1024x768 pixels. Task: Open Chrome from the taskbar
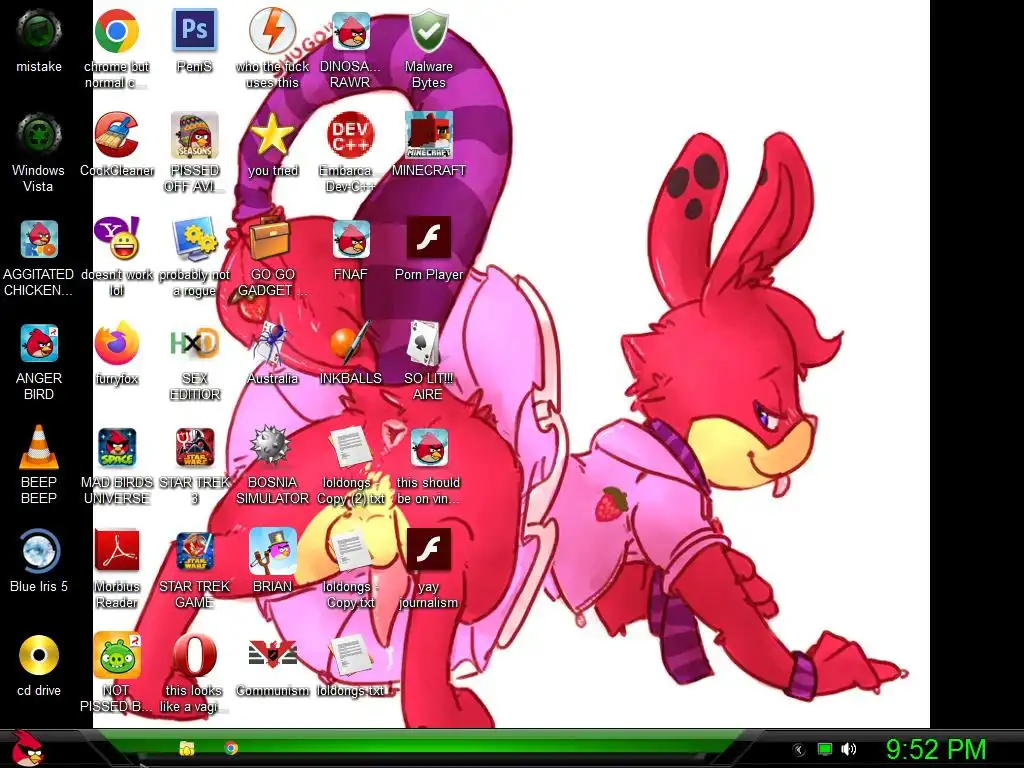click(231, 748)
